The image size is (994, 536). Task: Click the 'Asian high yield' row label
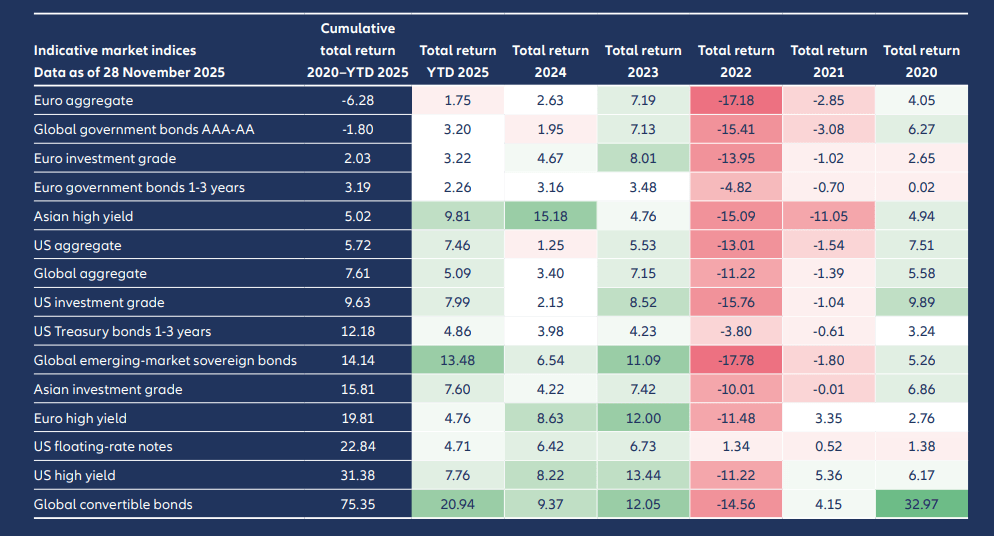(83, 216)
